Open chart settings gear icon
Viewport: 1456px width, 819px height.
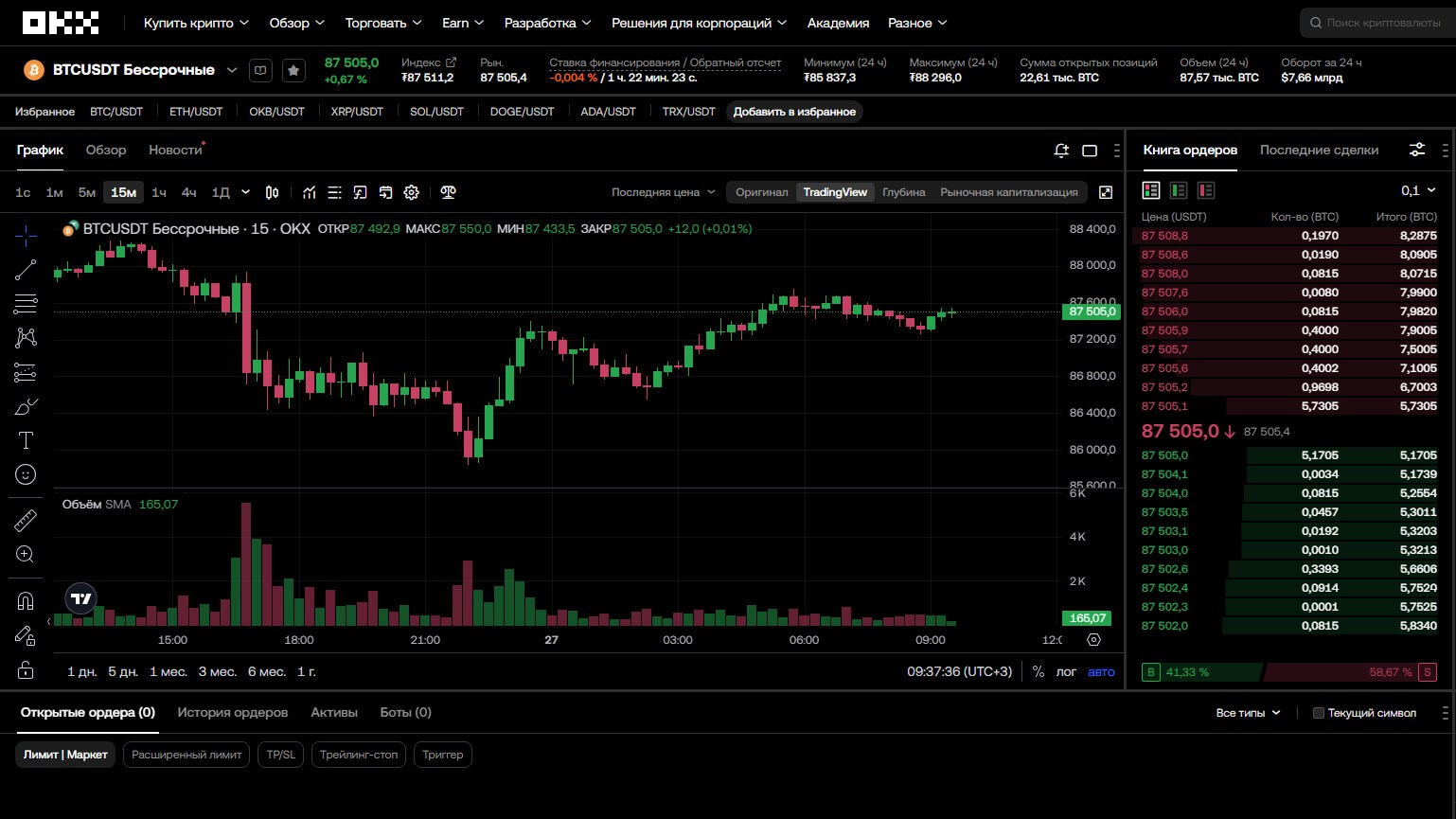[411, 192]
